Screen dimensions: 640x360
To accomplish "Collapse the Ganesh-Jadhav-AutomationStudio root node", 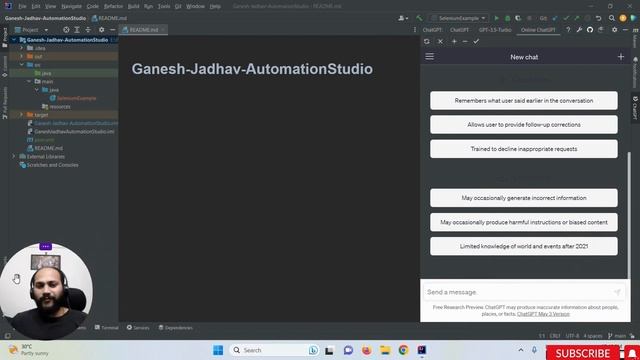I will click(13, 40).
